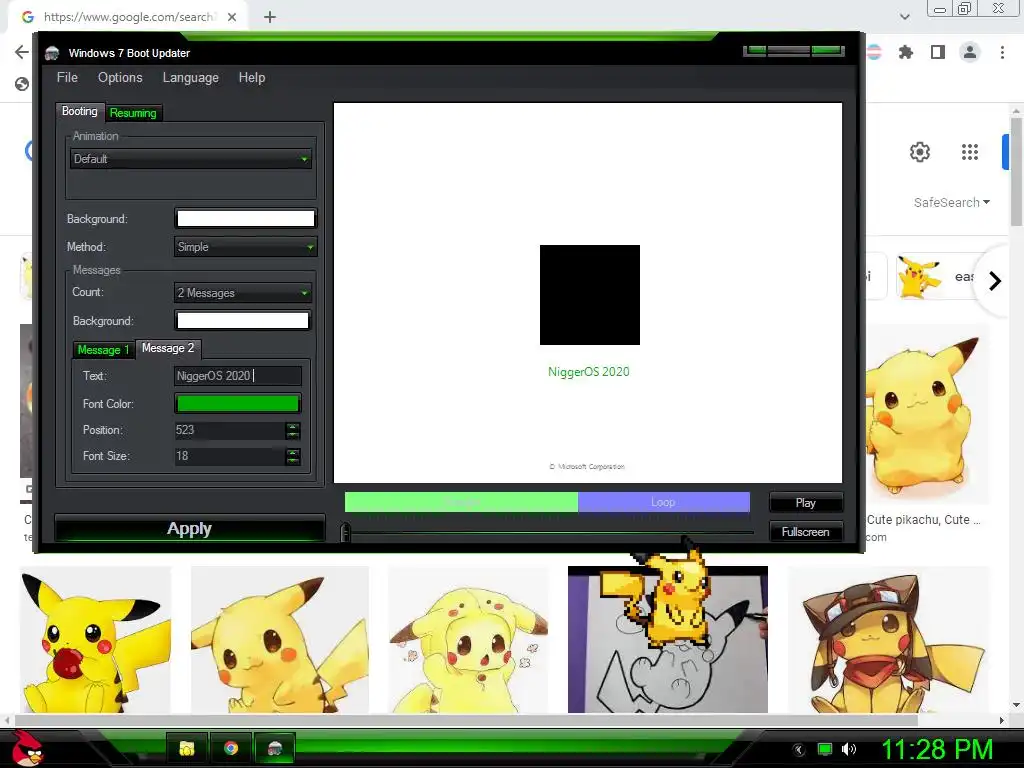Click the purple Loop segment of timeline
This screenshot has width=1024, height=768.
point(664,502)
